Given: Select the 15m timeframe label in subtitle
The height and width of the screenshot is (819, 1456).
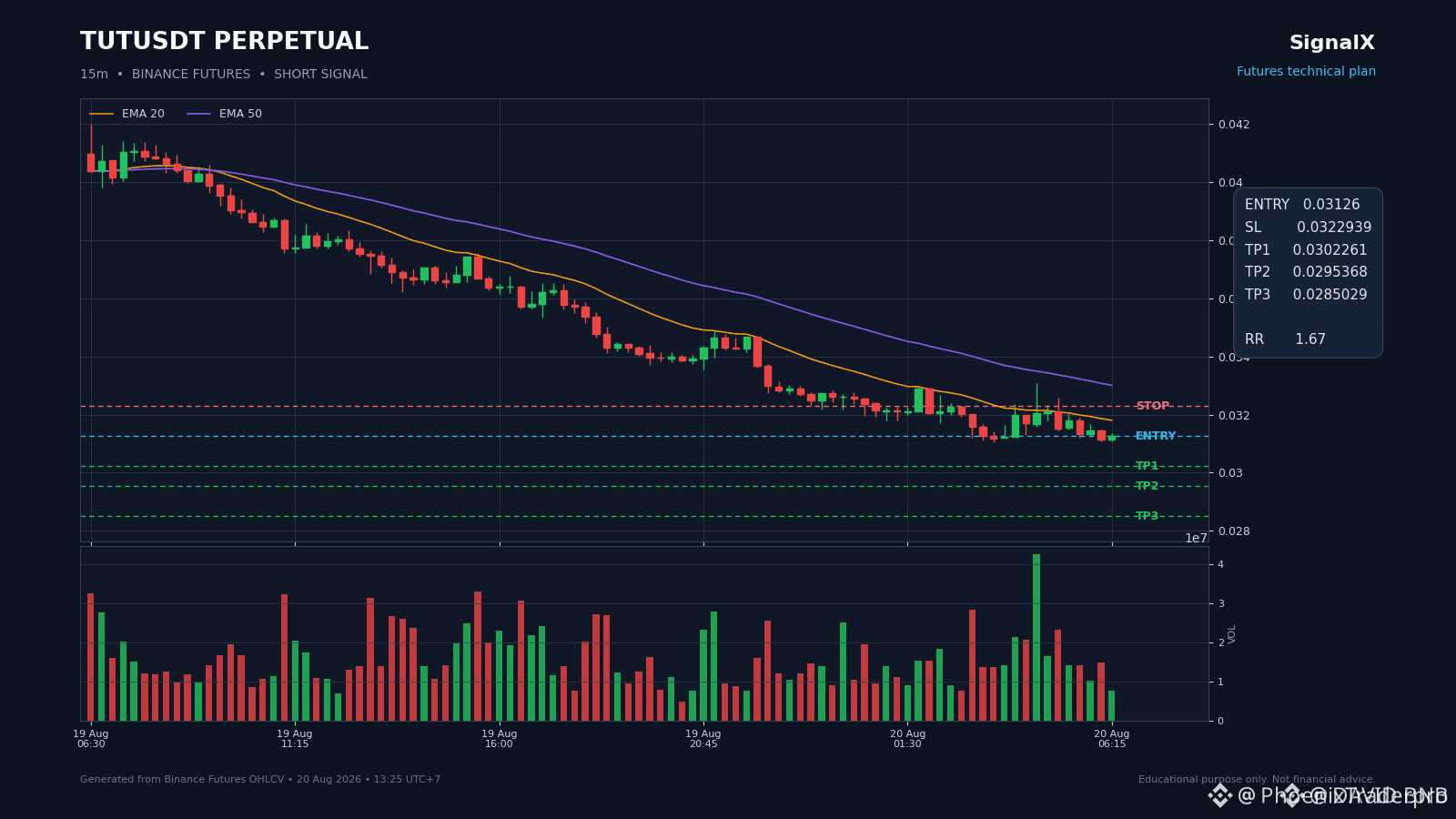Looking at the screenshot, I should pos(94,75).
